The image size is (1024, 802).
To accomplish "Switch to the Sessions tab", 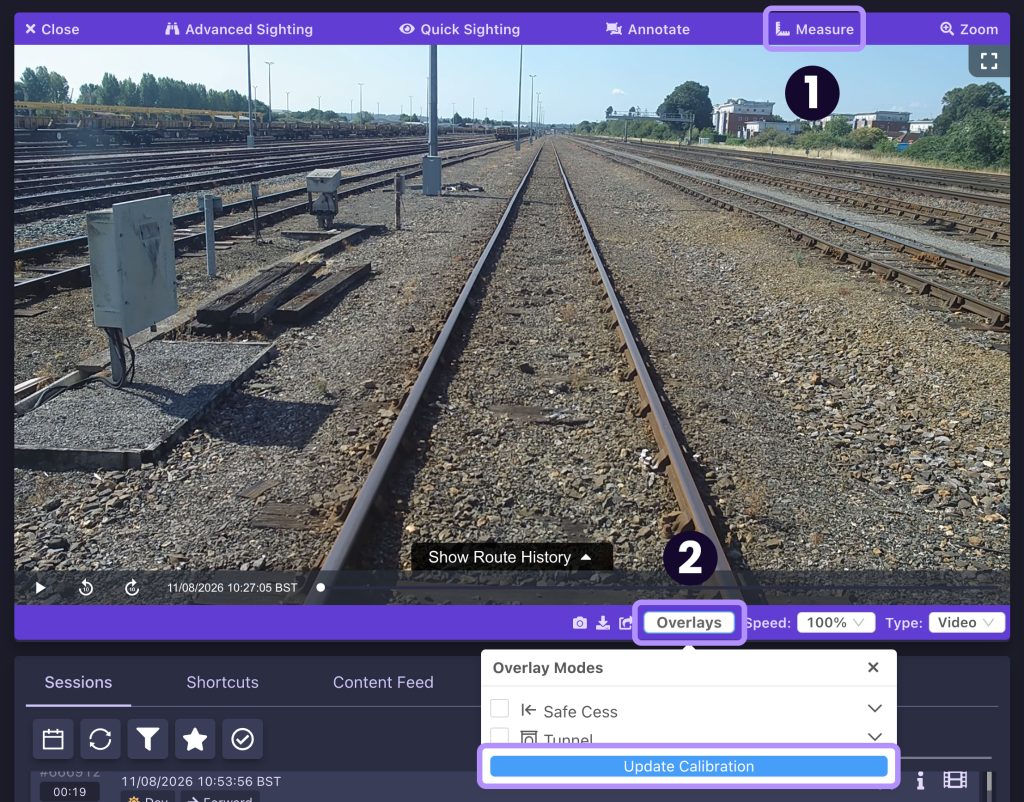I will 78,682.
